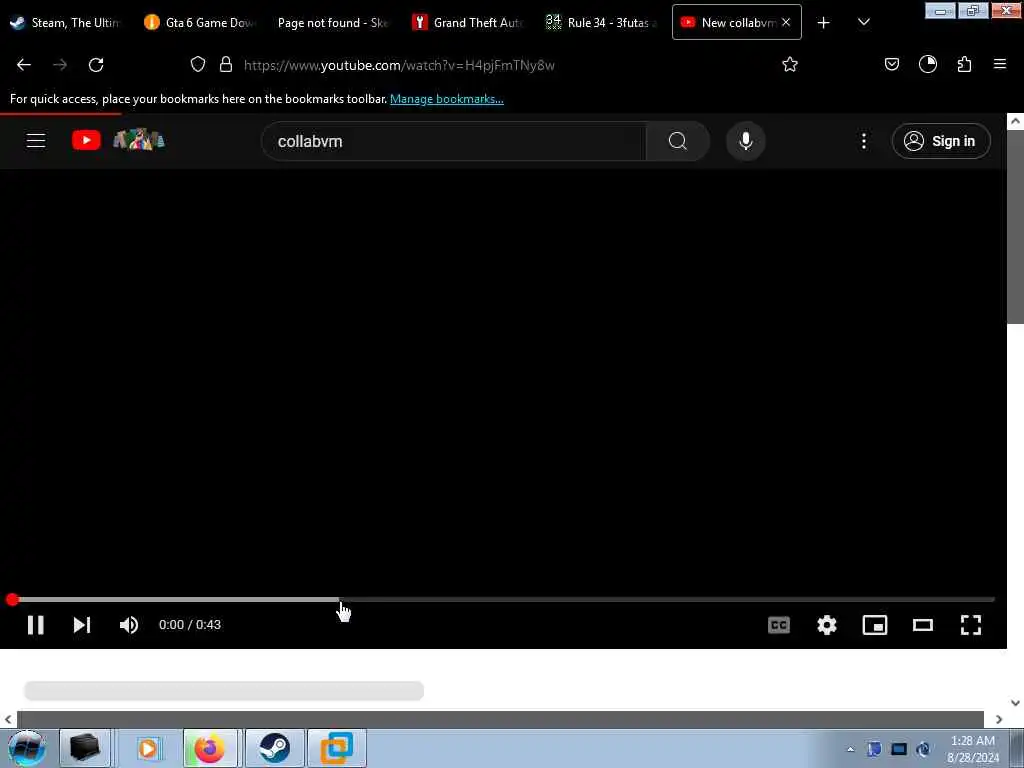
Task: Open the VirtualBox taskbar icon
Action: [x=336, y=748]
